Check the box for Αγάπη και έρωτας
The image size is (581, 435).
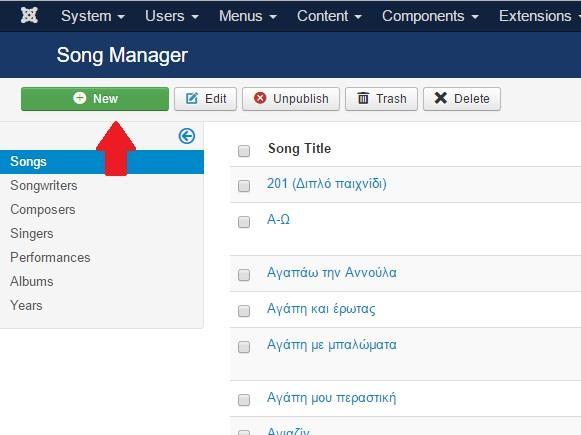coord(244,311)
